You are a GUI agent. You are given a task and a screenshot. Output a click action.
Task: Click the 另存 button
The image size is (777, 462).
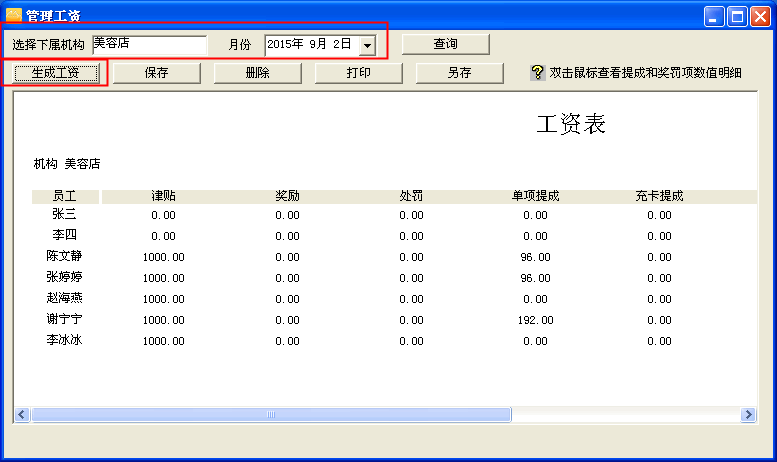coord(460,73)
